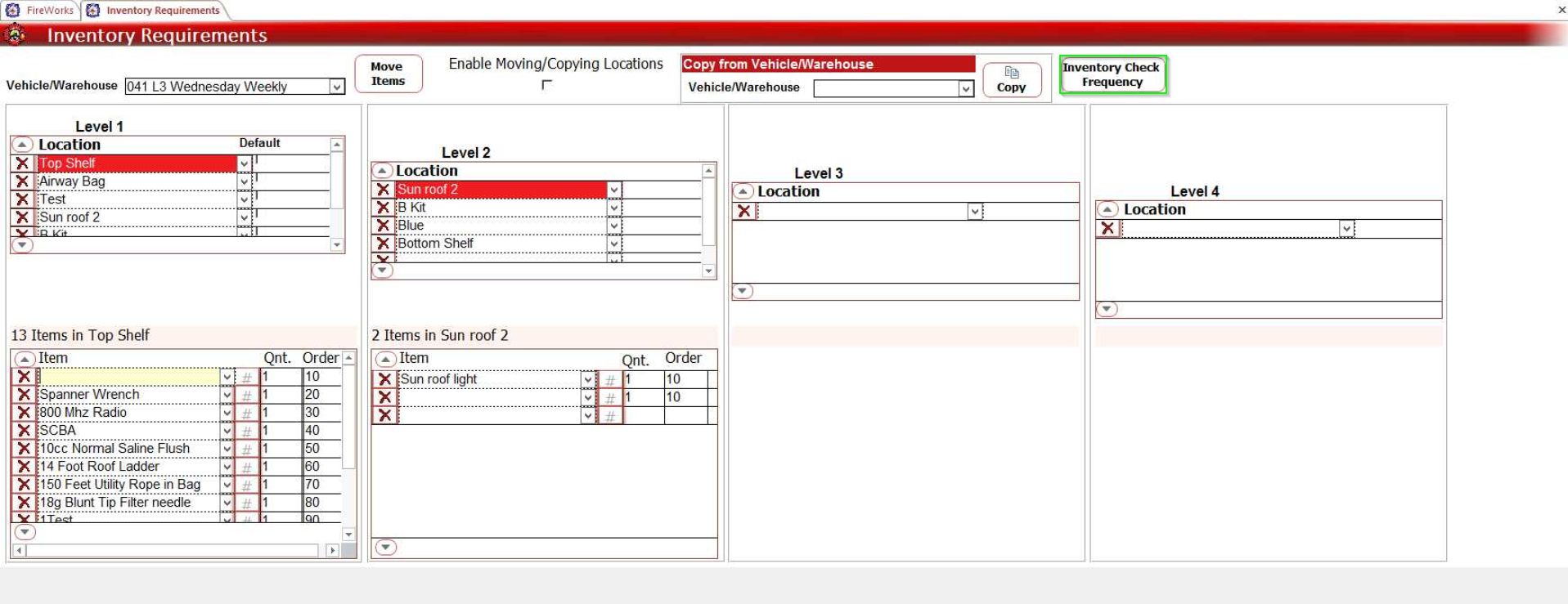
Task: Open Inventory Check Frequency
Action: [x=1112, y=74]
